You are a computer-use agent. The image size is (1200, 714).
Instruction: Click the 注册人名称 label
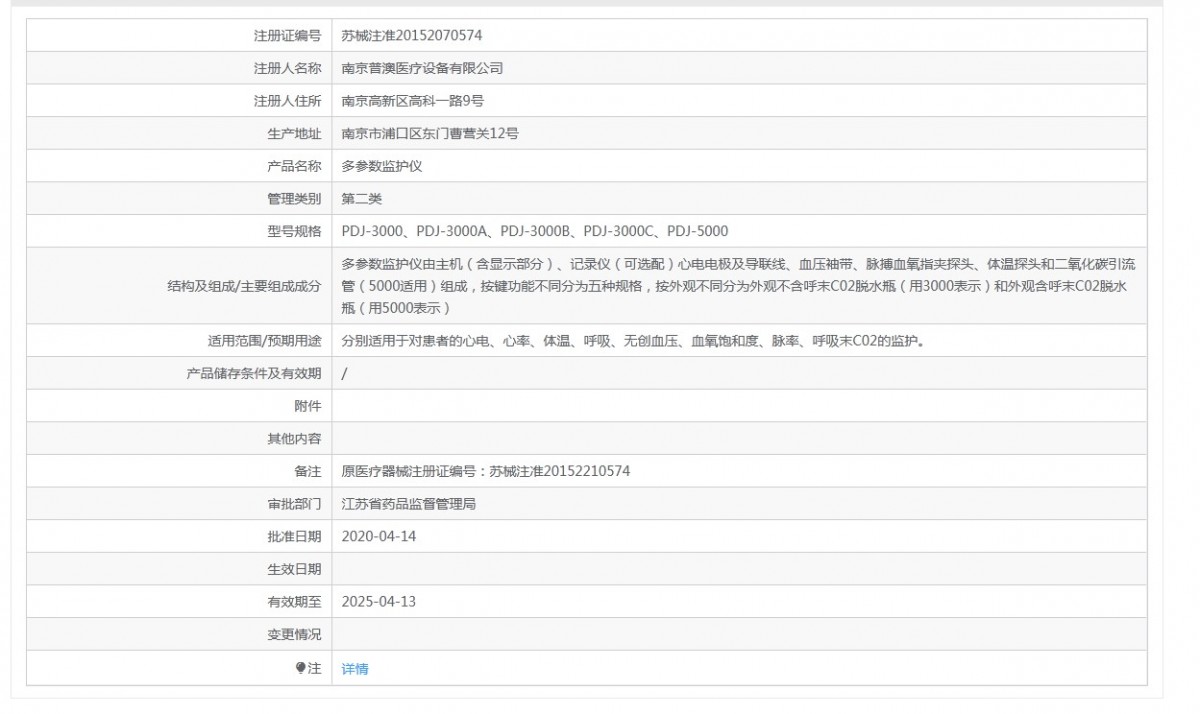click(x=288, y=68)
